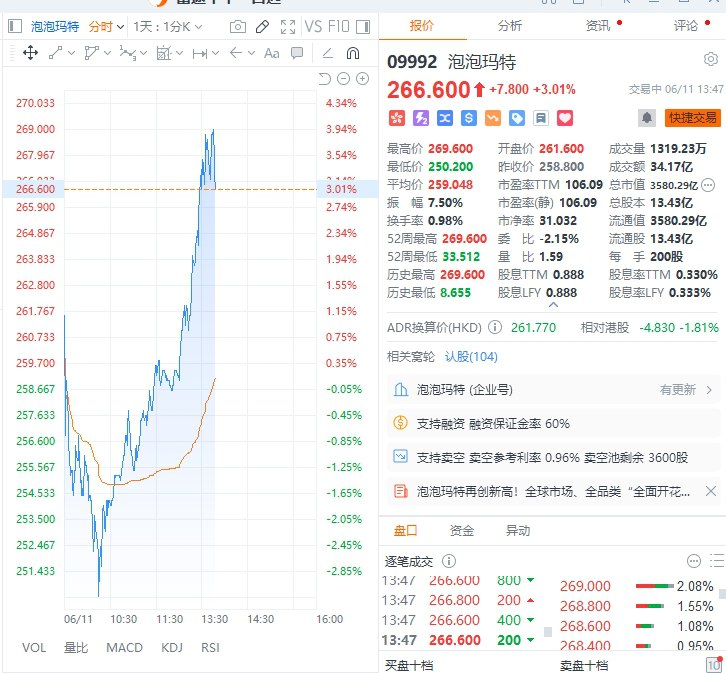Expand arrow annotation tool options
726x673 pixels.
(251, 53)
